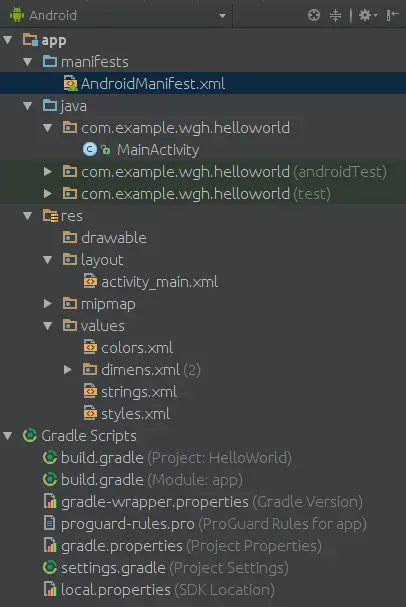The width and height of the screenshot is (406, 607).
Task: Click the scroll from source target icon
Action: point(314,15)
